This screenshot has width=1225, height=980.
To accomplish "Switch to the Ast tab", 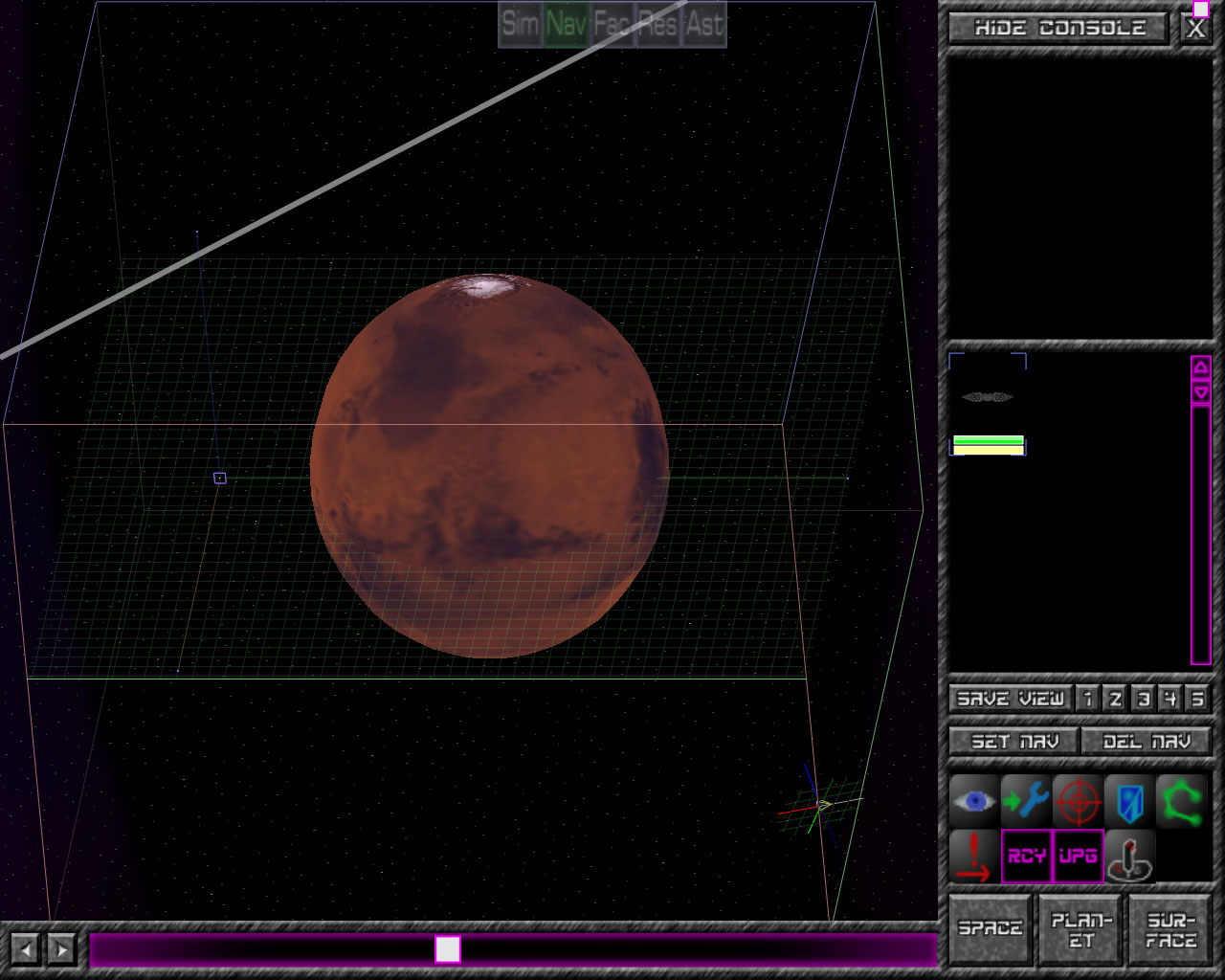I will pos(704,24).
